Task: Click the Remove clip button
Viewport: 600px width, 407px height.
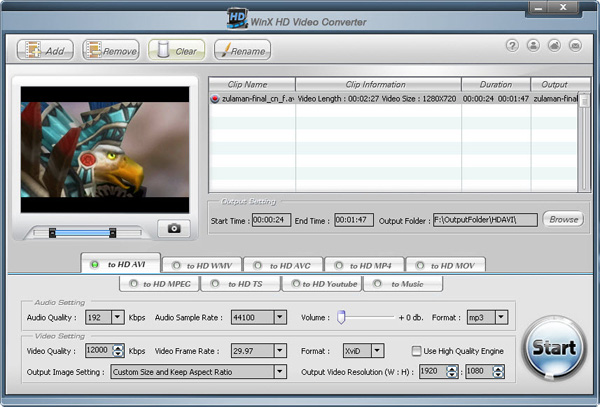Action: point(111,50)
